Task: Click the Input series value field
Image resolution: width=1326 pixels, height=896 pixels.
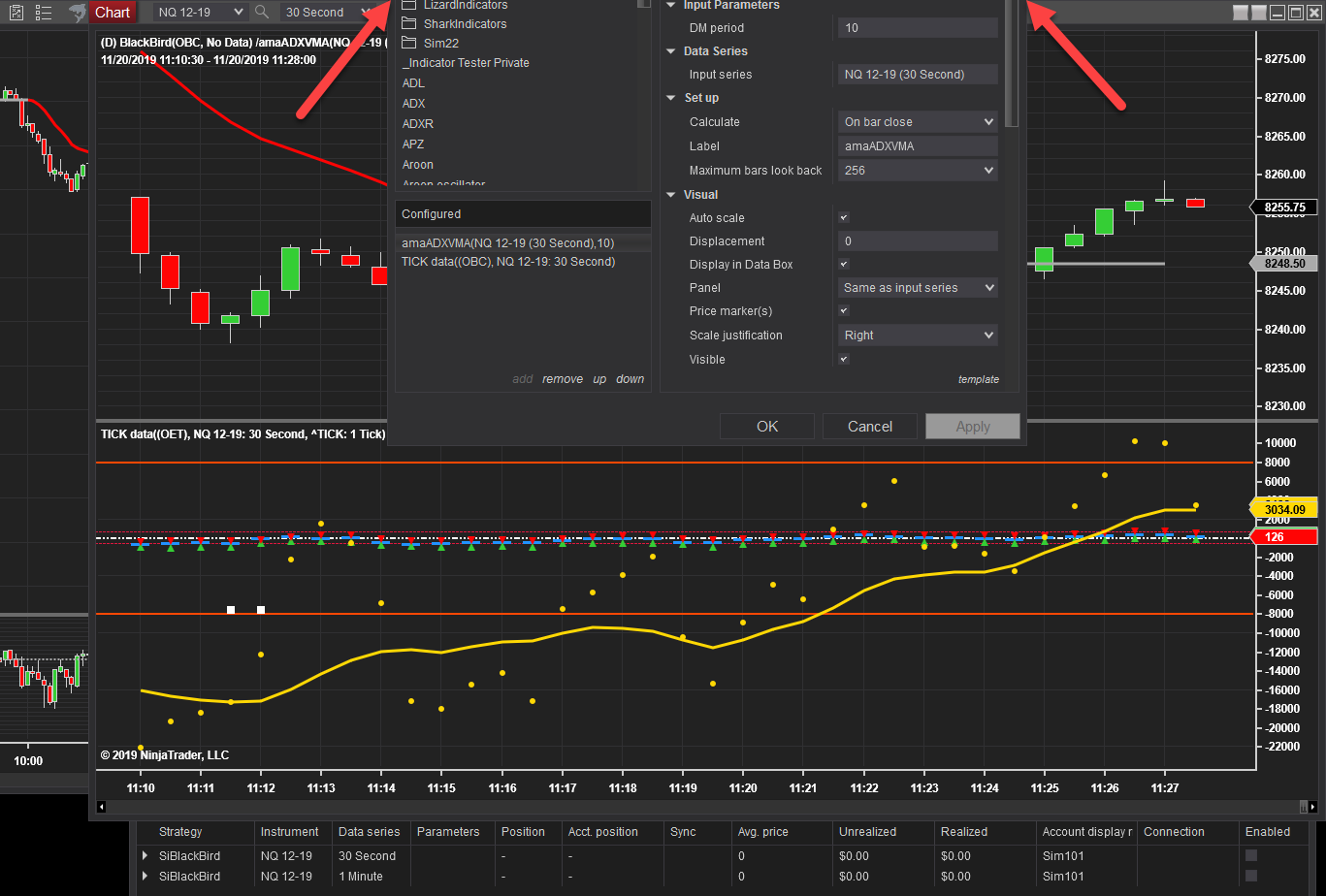Action: tap(918, 75)
